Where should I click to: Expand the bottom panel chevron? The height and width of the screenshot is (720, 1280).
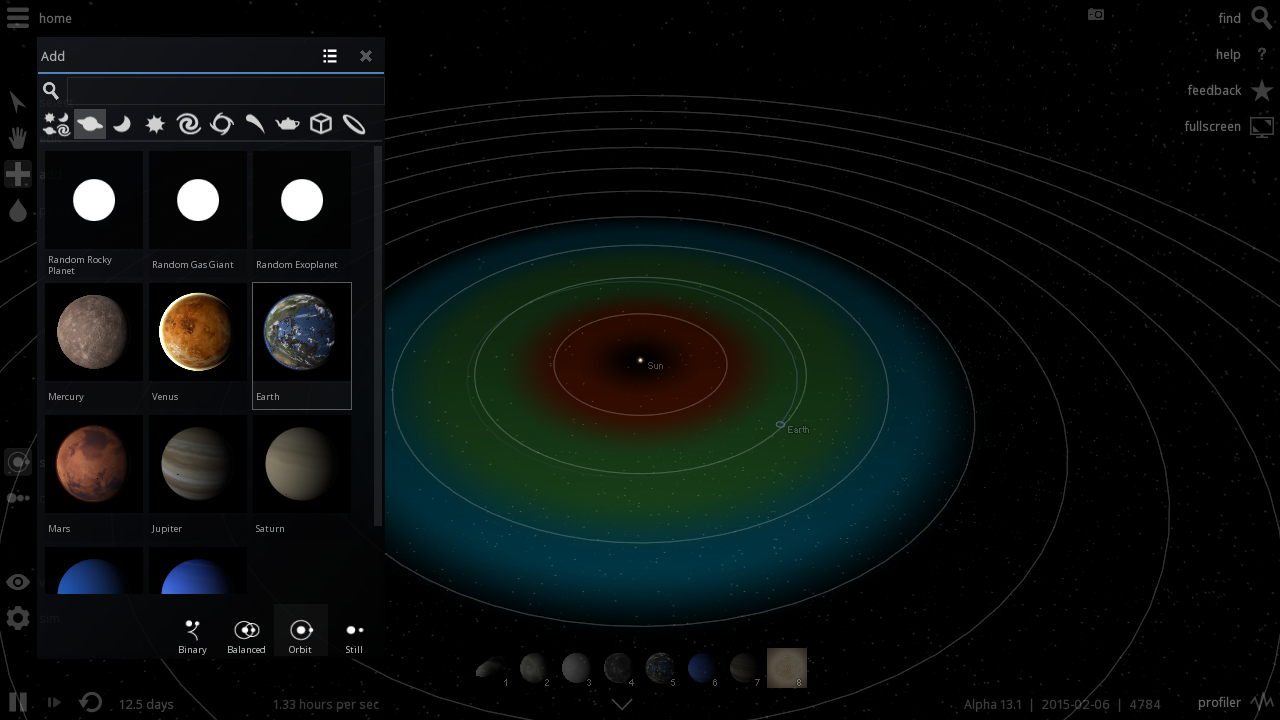pyautogui.click(x=622, y=704)
